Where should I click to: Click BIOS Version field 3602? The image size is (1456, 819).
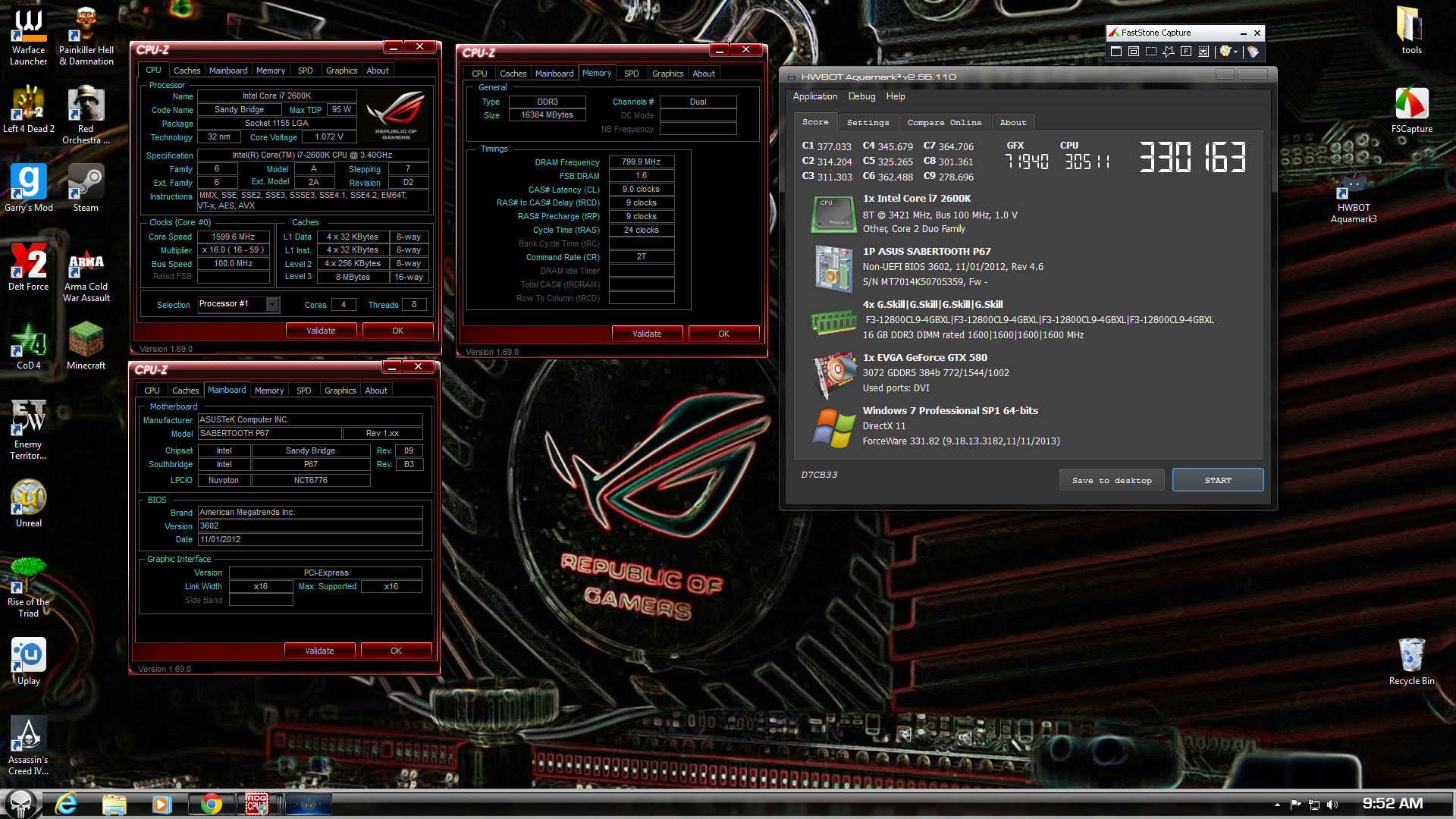click(x=310, y=526)
